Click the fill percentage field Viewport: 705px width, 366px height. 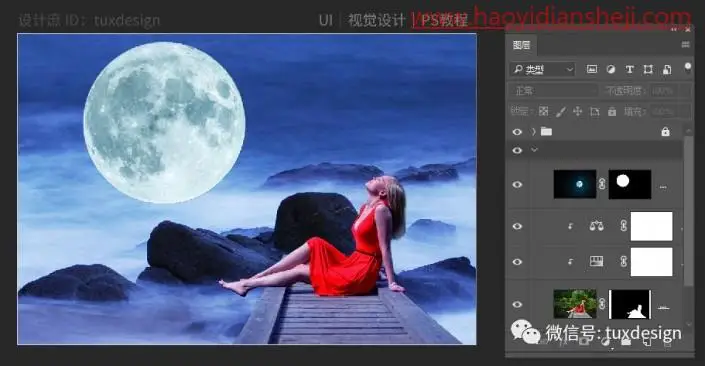[x=664, y=111]
